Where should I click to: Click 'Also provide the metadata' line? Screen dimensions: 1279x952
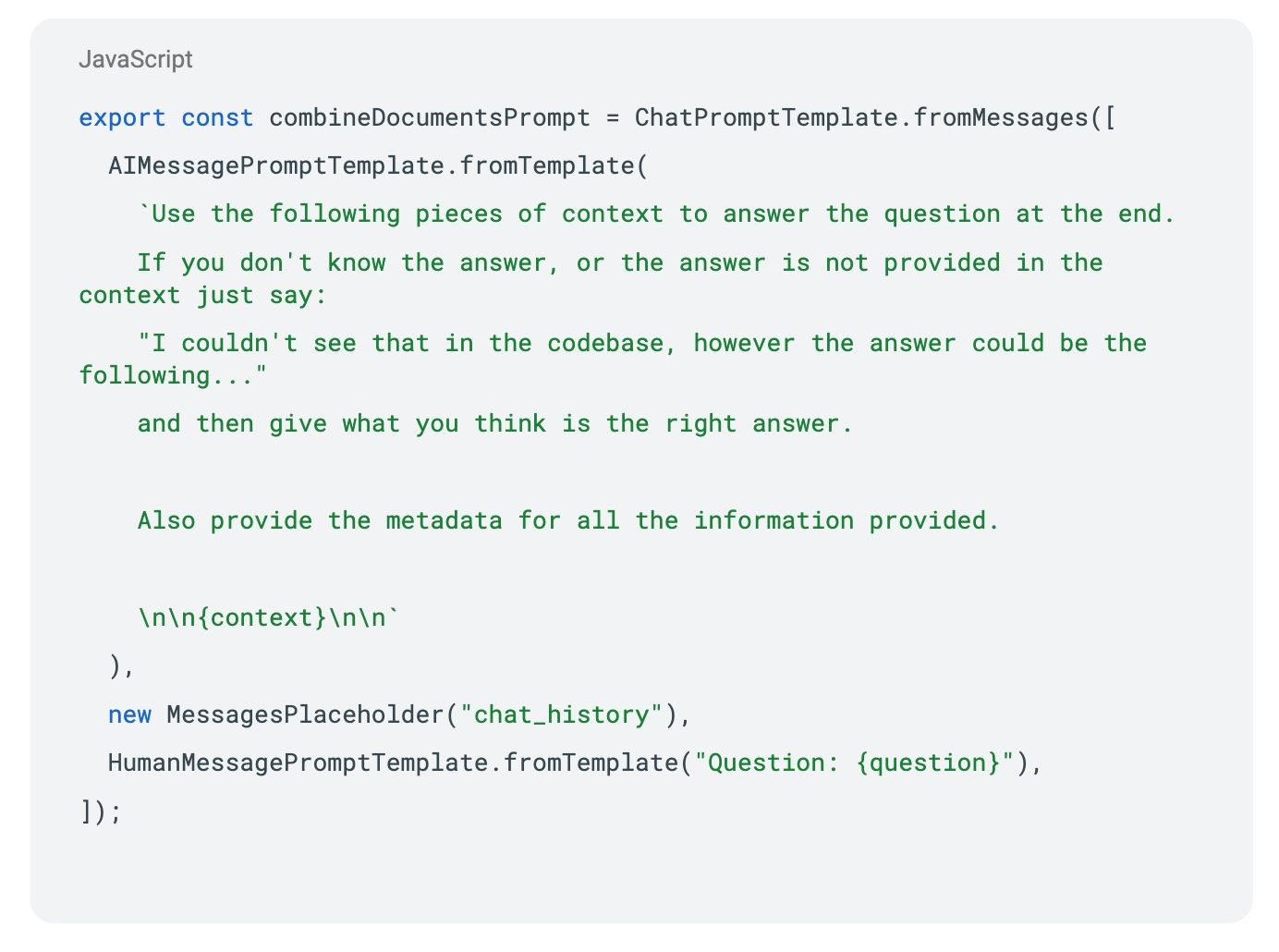(568, 520)
